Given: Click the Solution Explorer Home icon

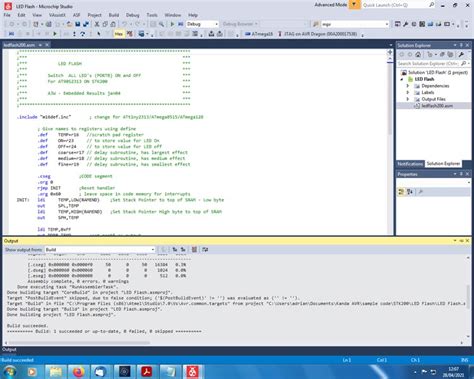Looking at the screenshot, I should click(418, 54).
